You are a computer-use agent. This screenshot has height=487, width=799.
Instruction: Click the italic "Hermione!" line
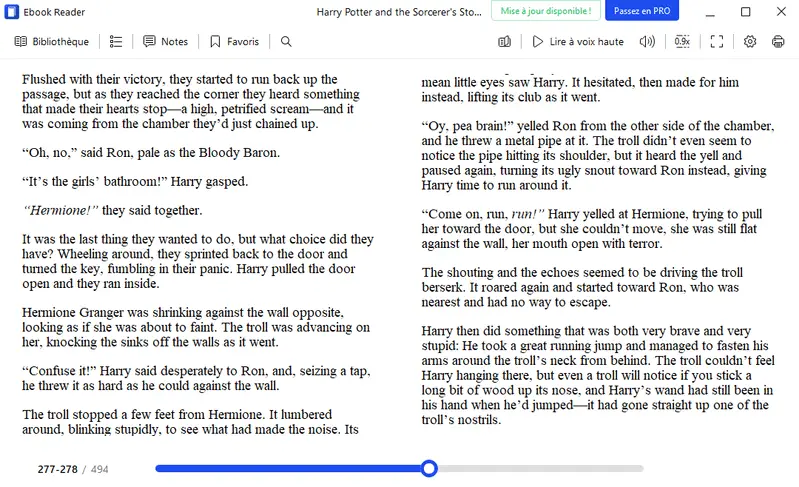[112, 210]
